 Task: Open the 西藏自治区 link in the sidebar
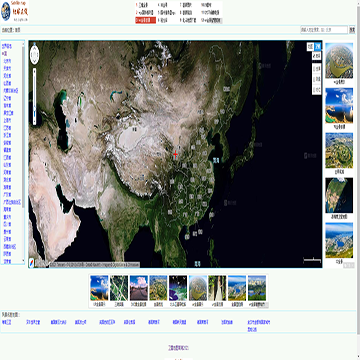[x=10, y=247]
